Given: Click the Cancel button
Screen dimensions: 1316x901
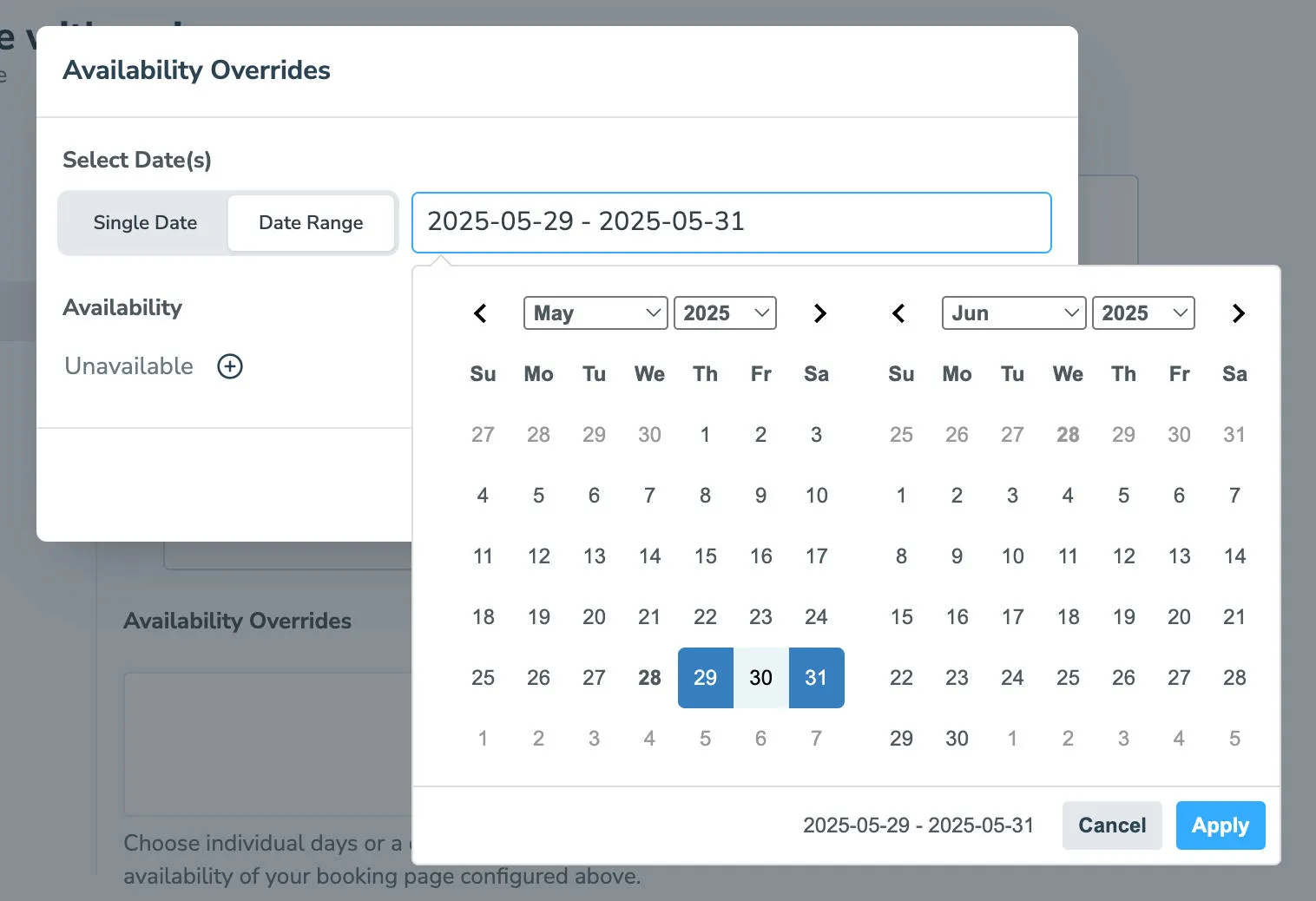Looking at the screenshot, I should (x=1112, y=825).
